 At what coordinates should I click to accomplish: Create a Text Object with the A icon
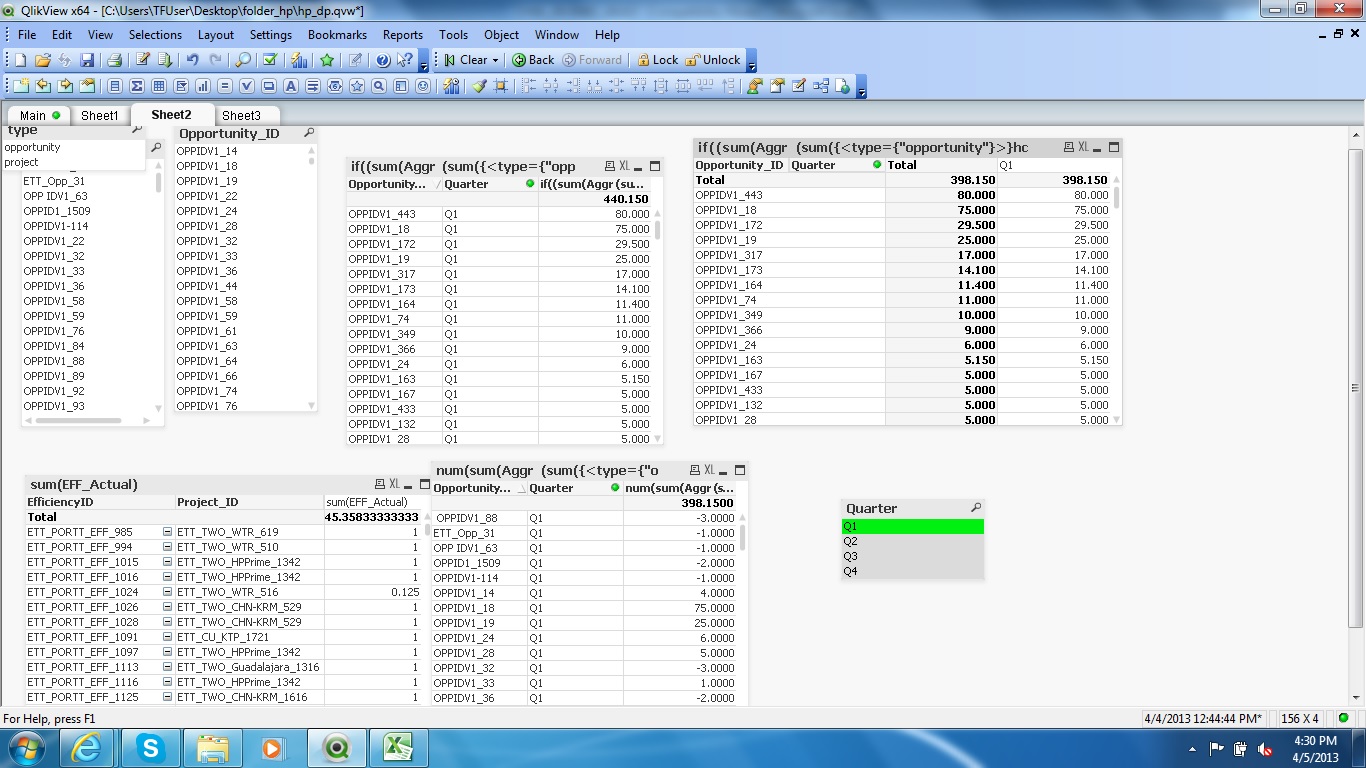(x=290, y=86)
